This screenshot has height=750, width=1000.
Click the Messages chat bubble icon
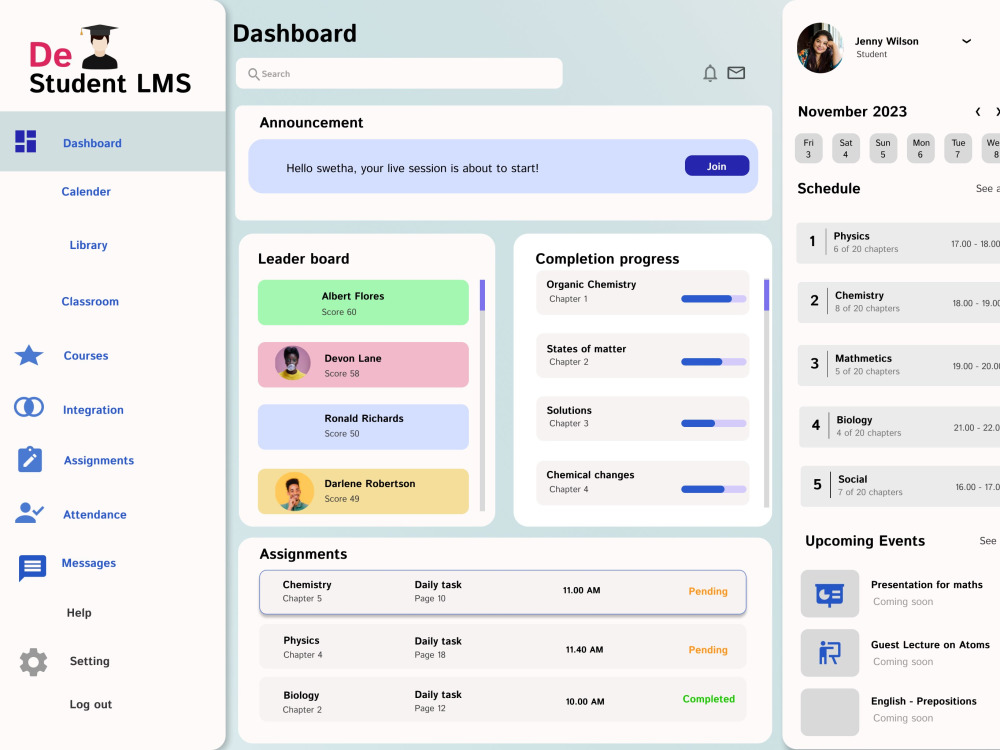pos(32,567)
